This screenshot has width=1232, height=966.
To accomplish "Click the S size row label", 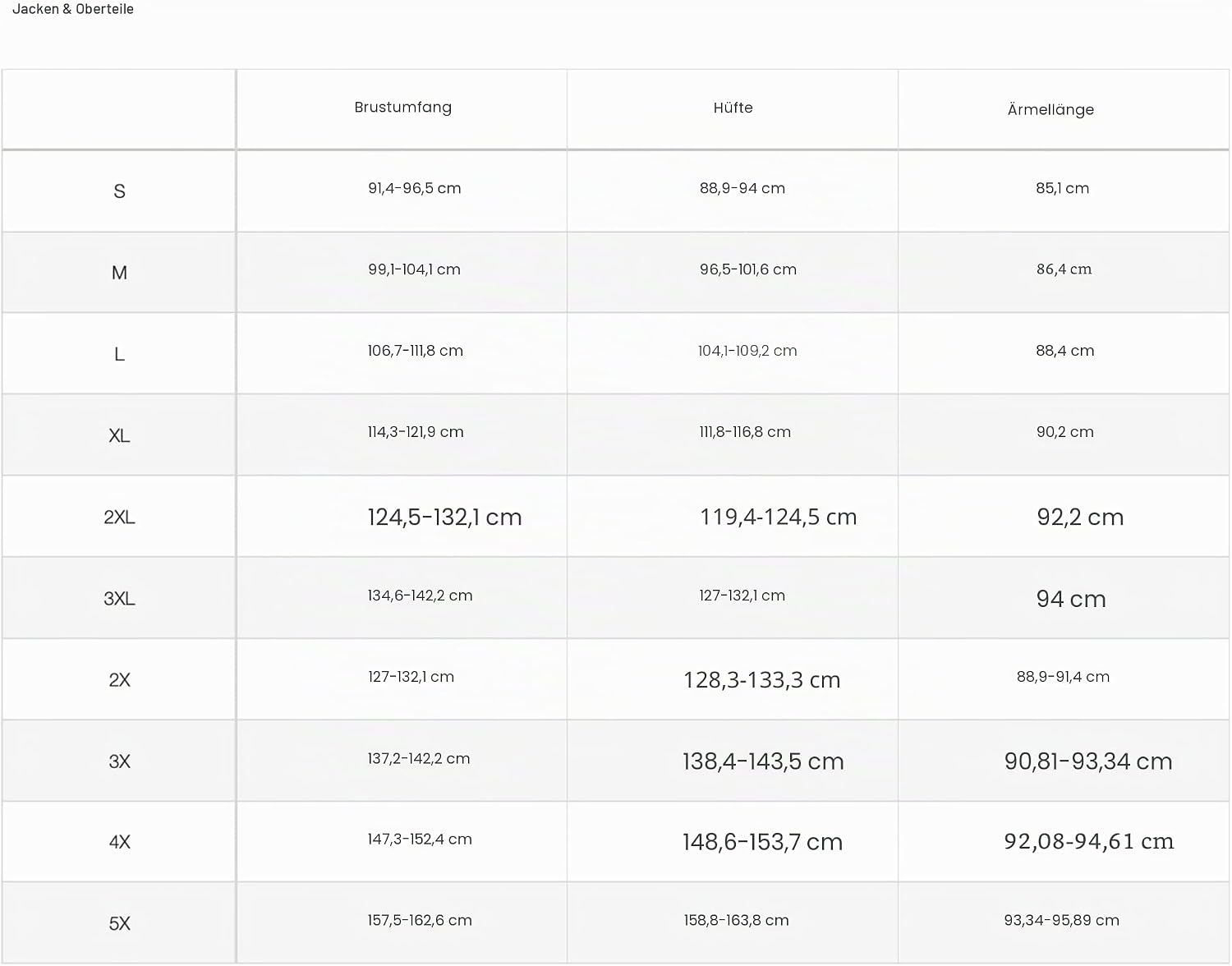I will pos(119,191).
